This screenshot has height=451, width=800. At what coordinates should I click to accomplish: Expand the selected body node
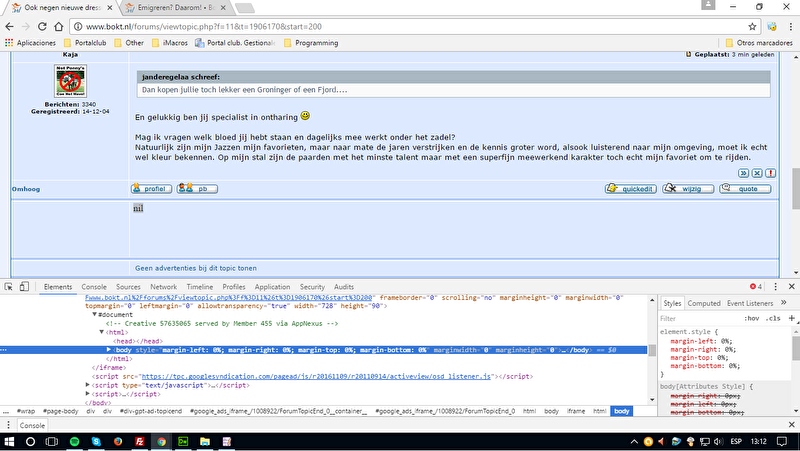pyautogui.click(x=109, y=350)
